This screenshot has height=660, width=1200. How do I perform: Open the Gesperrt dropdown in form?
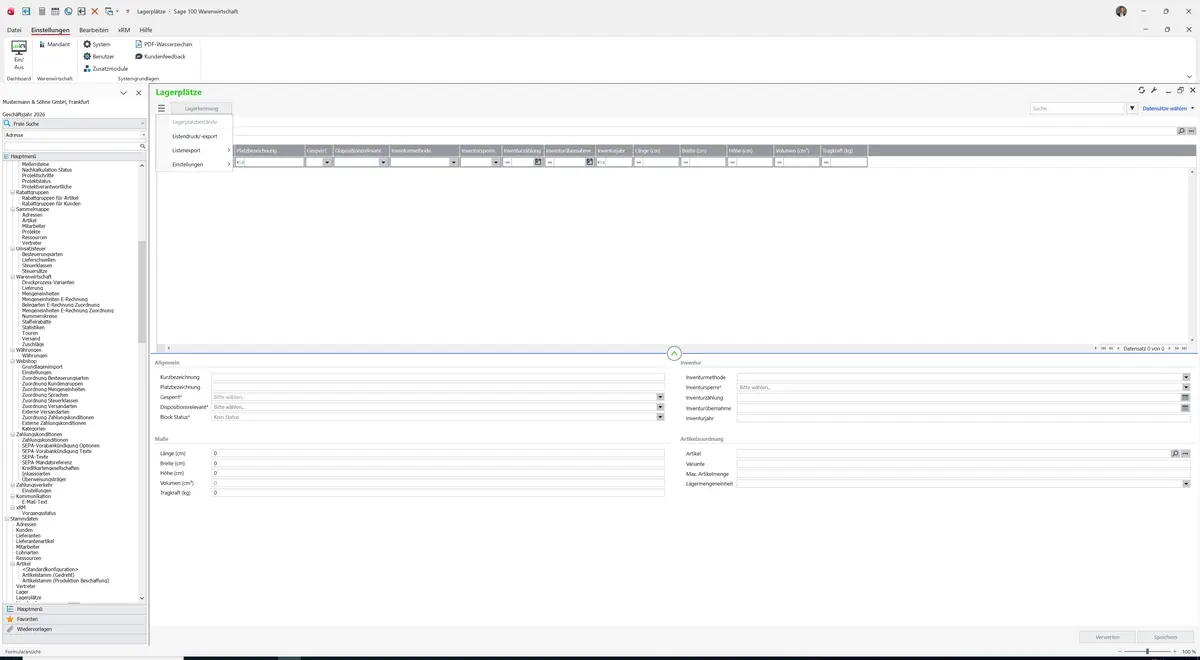[x=660, y=397]
